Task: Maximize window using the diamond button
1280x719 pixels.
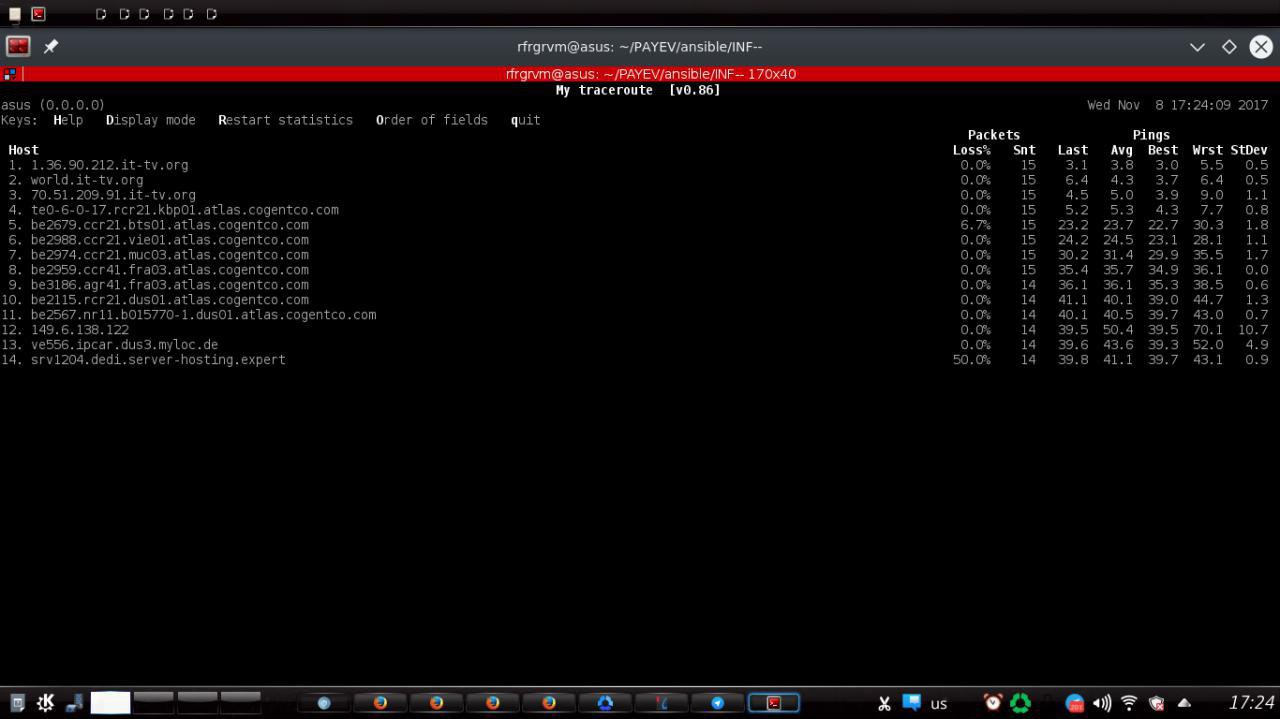Action: pyautogui.click(x=1229, y=47)
